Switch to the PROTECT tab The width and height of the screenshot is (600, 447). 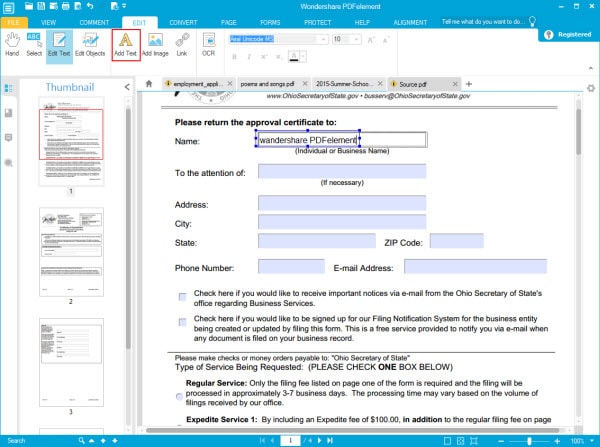point(317,23)
